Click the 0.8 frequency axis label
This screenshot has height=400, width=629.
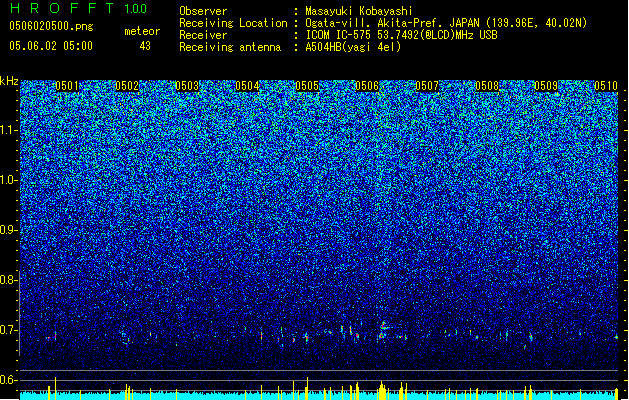click(x=9, y=280)
